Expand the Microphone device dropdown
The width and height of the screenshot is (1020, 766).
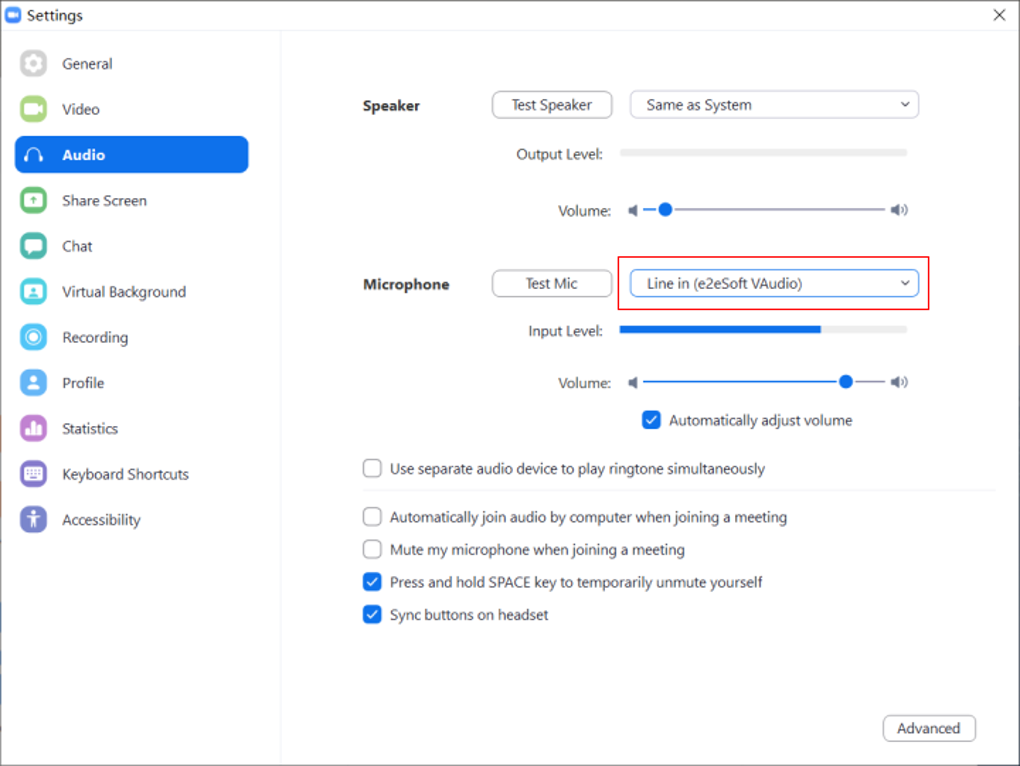774,283
